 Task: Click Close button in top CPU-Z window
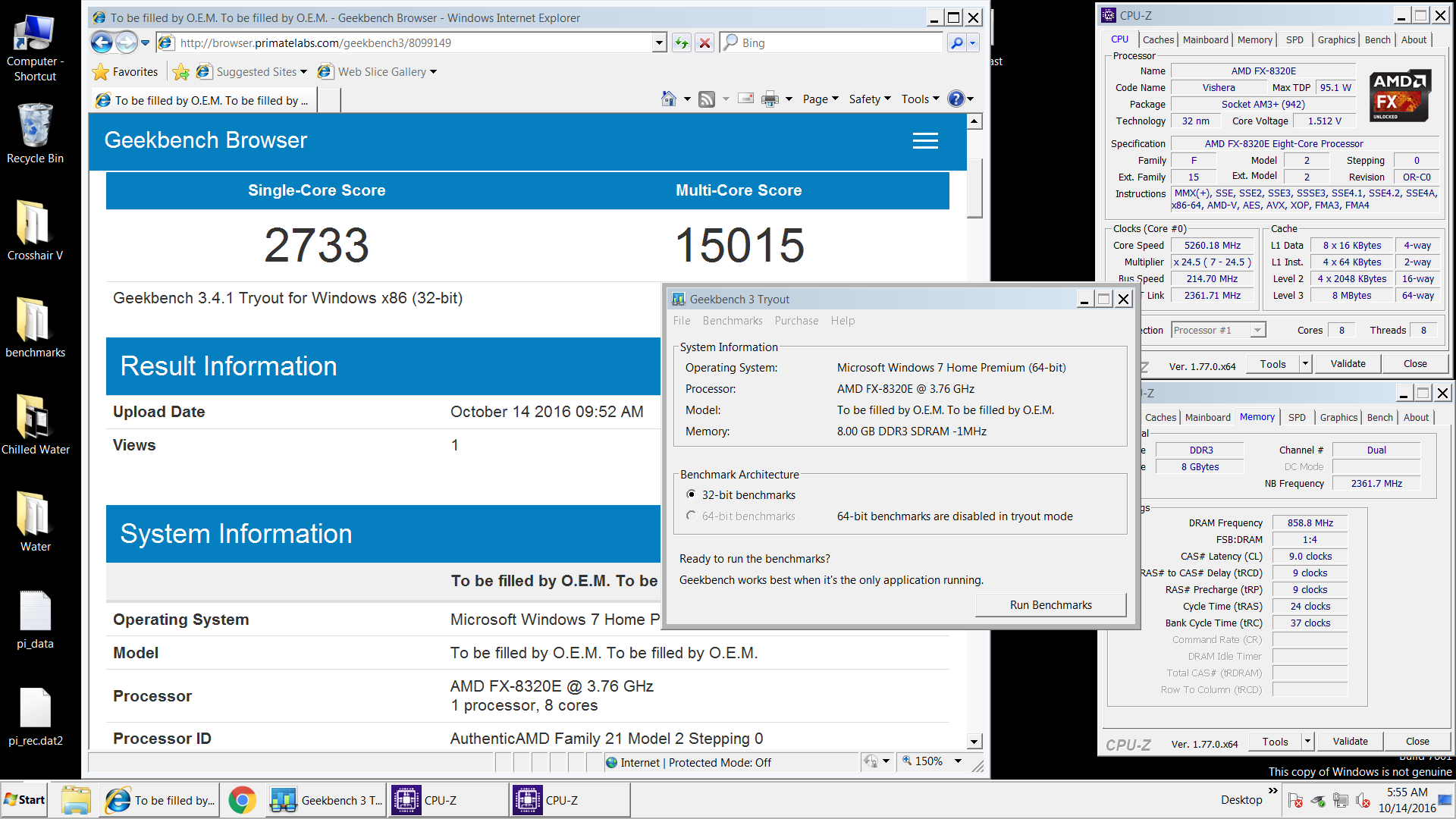tap(1415, 364)
